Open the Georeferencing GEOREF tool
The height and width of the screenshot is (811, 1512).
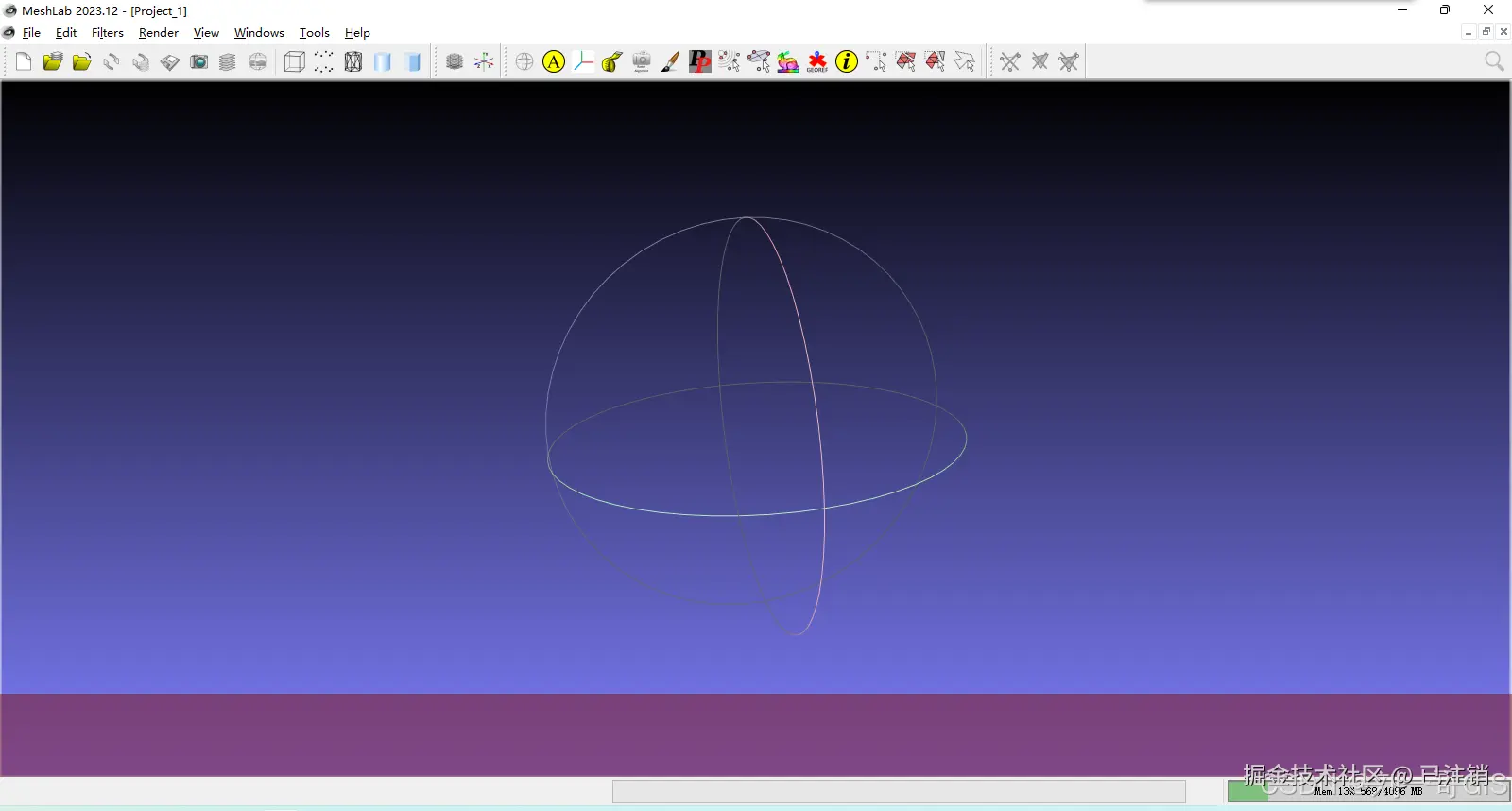click(817, 61)
